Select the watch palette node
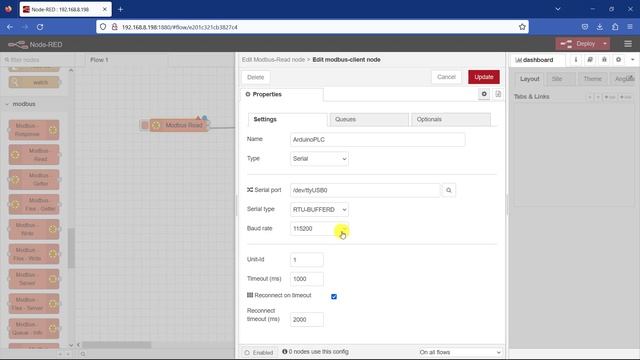Screen dimensions: 640x360 [x=34, y=82]
